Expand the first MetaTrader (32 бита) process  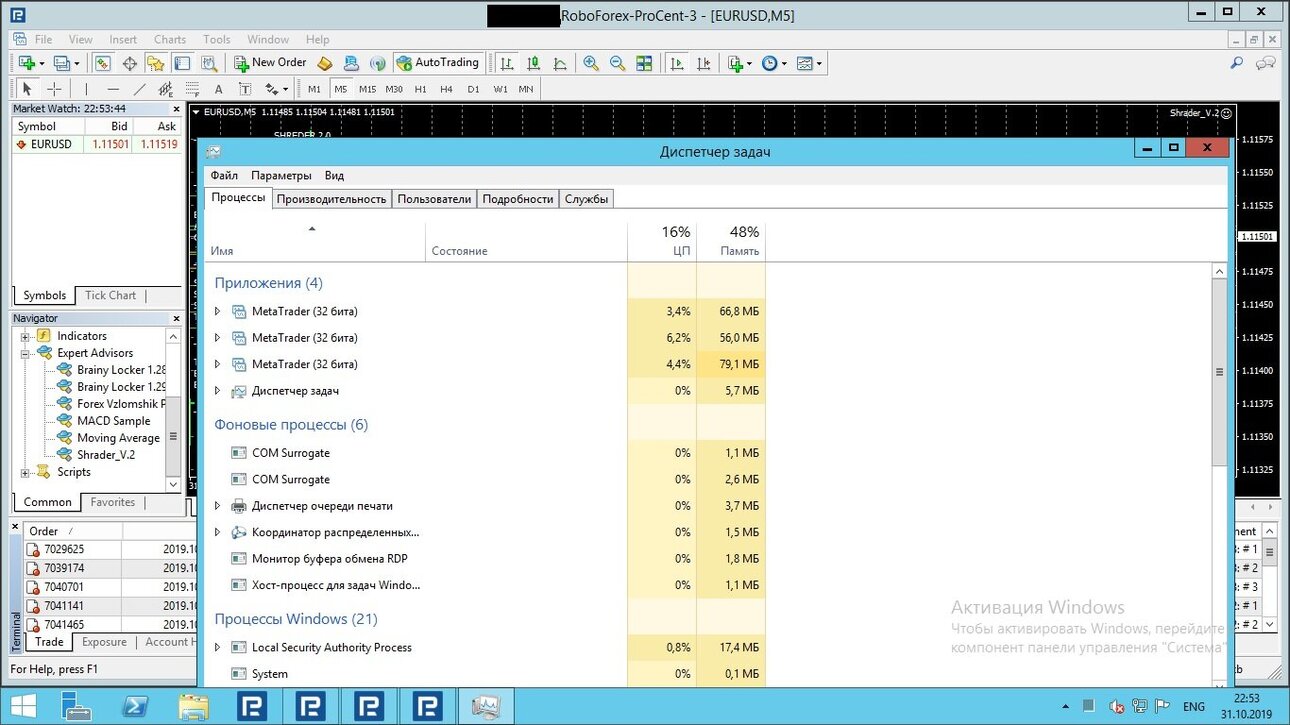[x=217, y=311]
